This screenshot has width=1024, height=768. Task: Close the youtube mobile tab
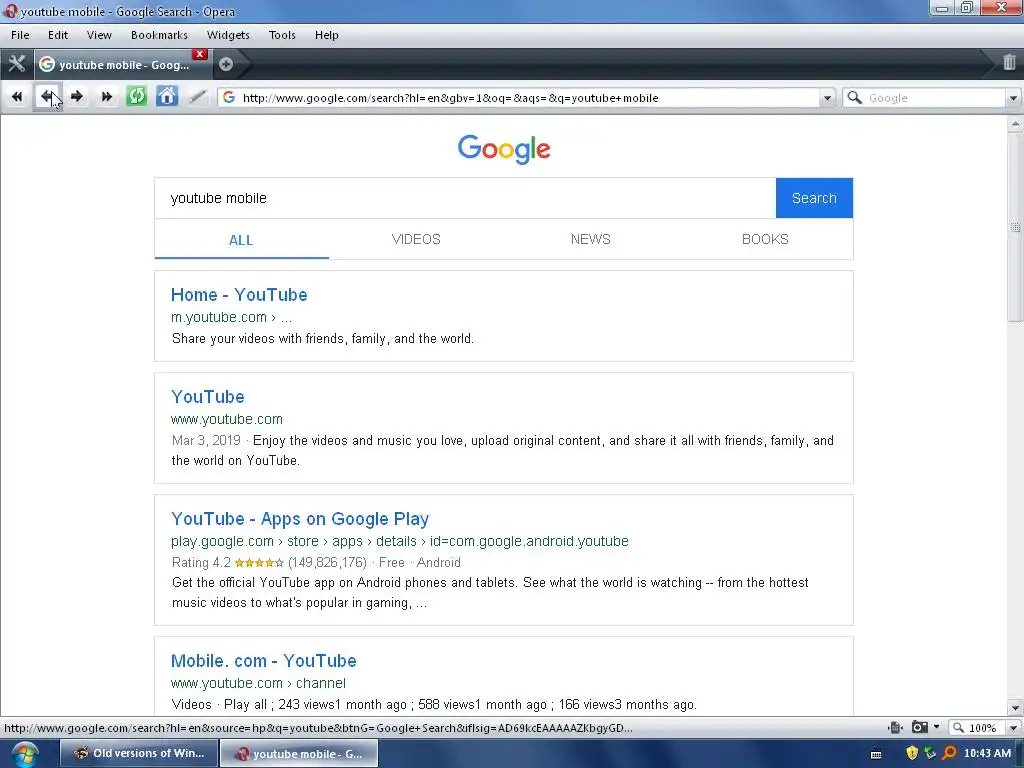[x=200, y=54]
